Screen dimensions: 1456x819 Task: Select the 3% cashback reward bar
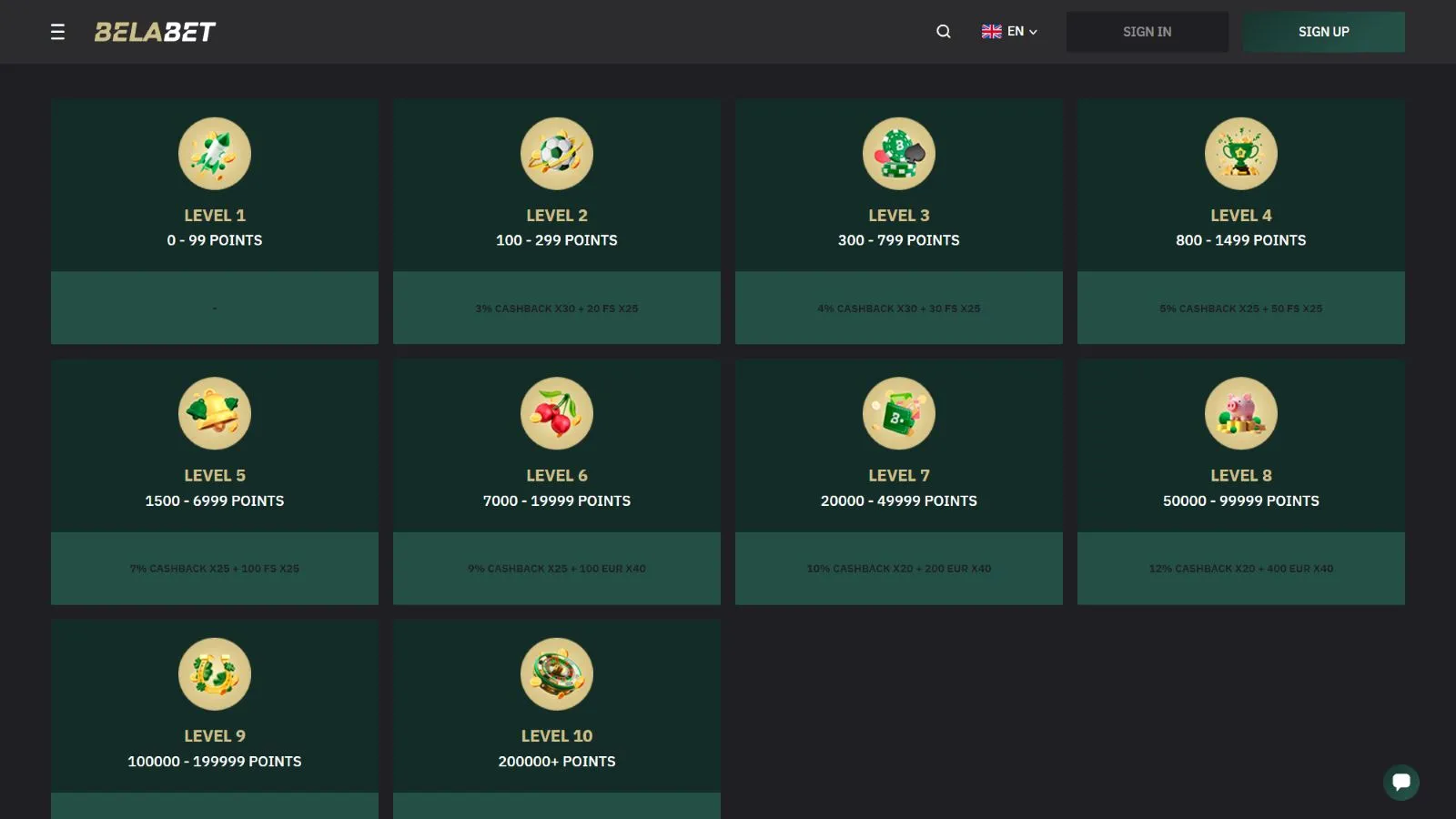coord(557,308)
